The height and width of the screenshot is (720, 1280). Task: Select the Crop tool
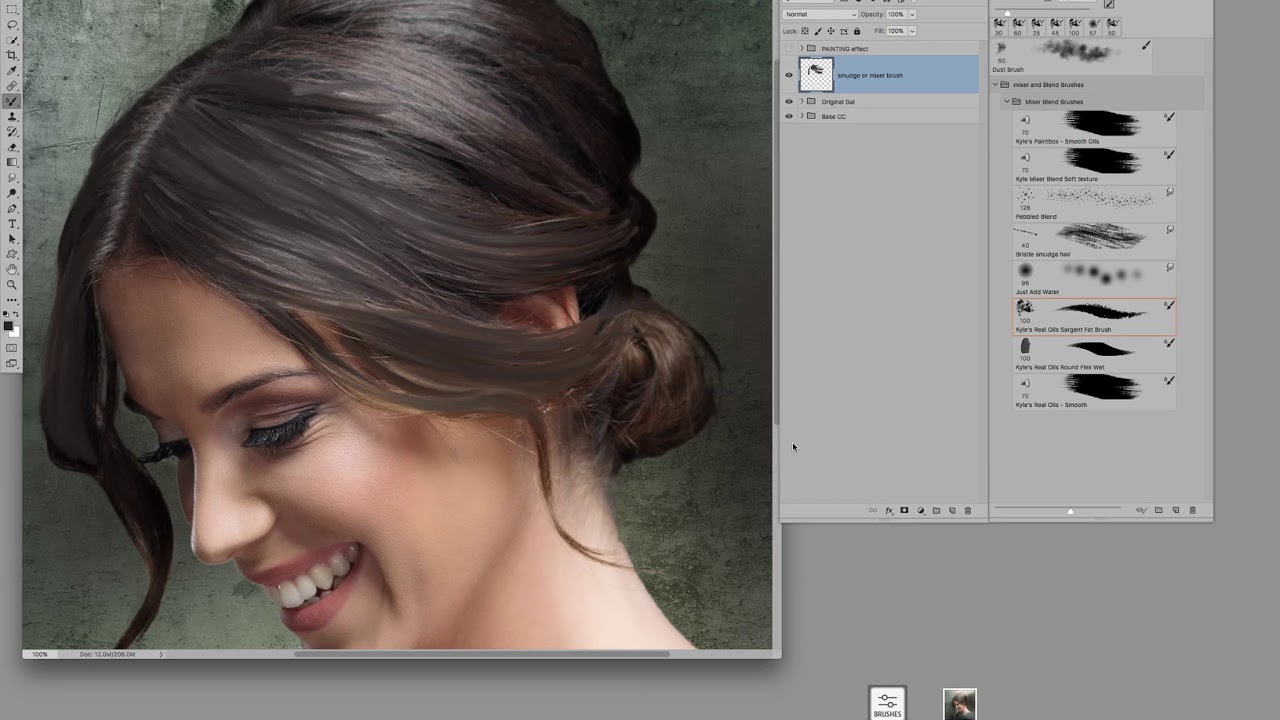pos(12,56)
